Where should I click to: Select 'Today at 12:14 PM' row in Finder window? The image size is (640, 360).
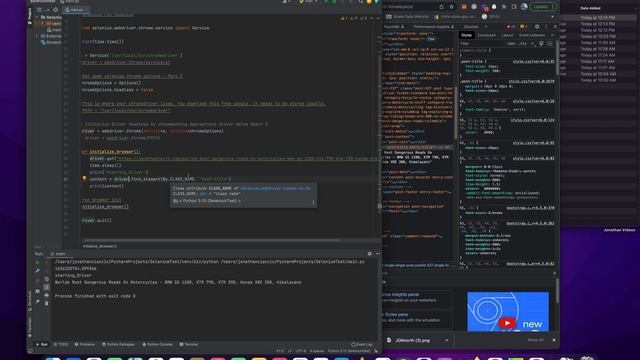tap(598, 18)
